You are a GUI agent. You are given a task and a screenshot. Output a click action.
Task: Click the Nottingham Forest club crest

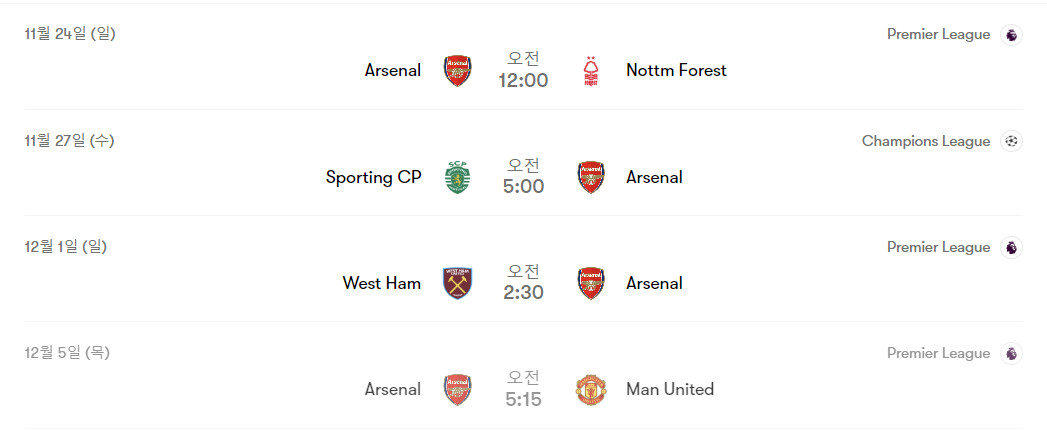point(591,71)
